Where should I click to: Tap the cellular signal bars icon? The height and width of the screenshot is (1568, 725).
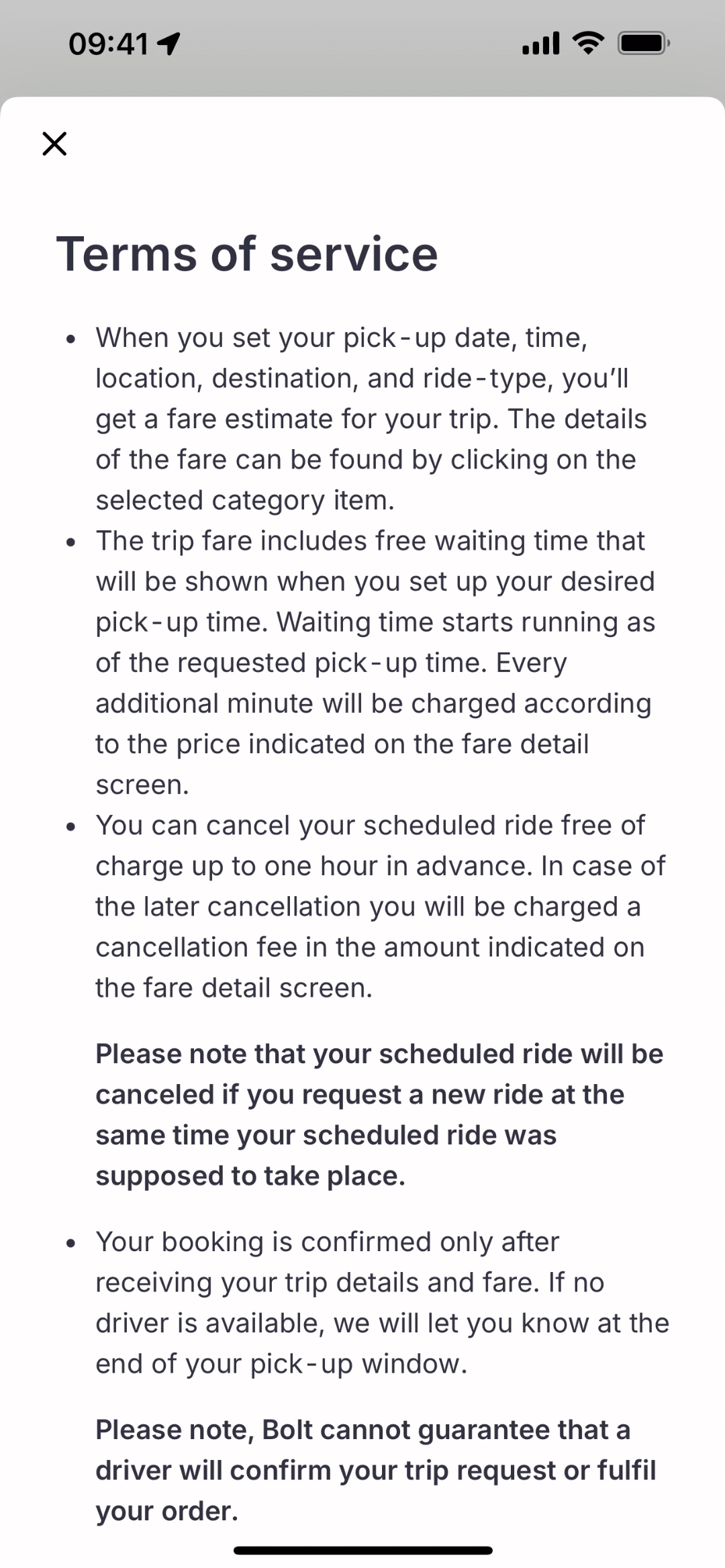540,44
